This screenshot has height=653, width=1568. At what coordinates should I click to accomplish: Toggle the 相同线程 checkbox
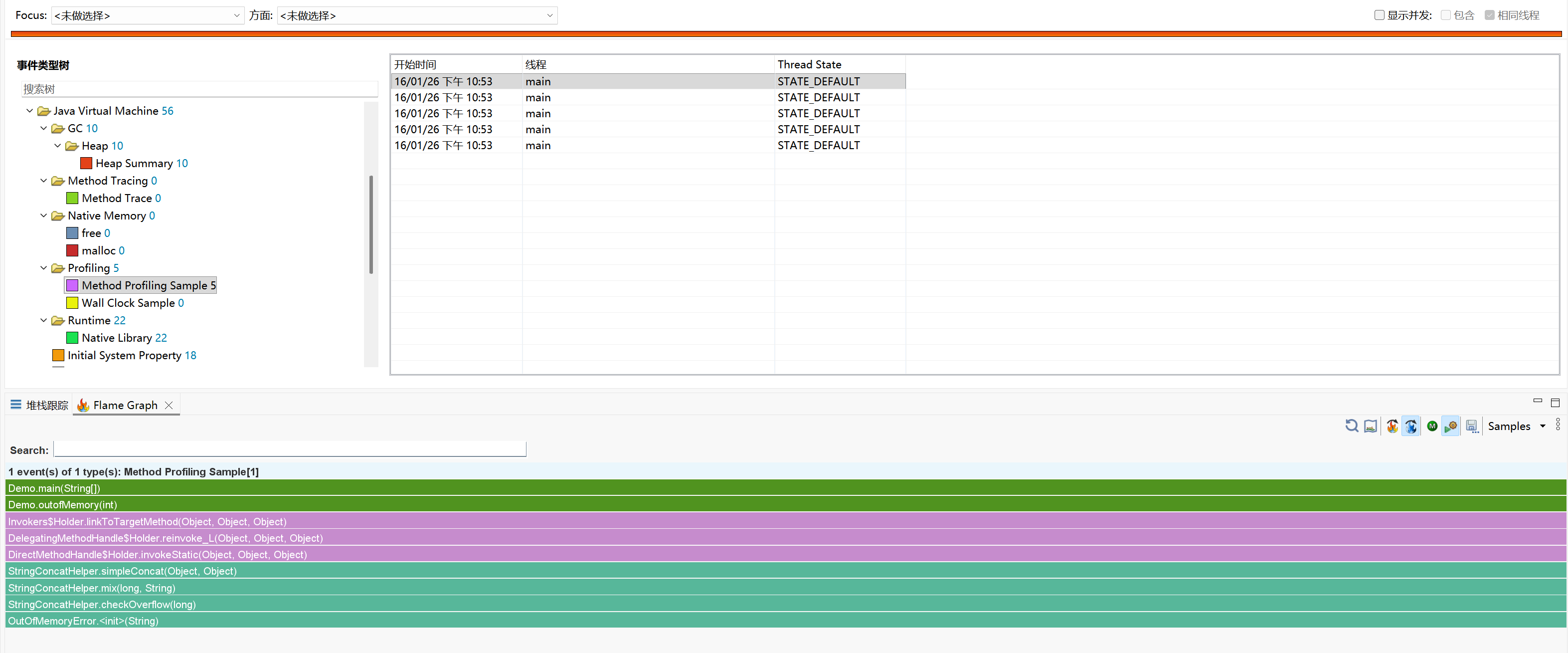click(1490, 15)
